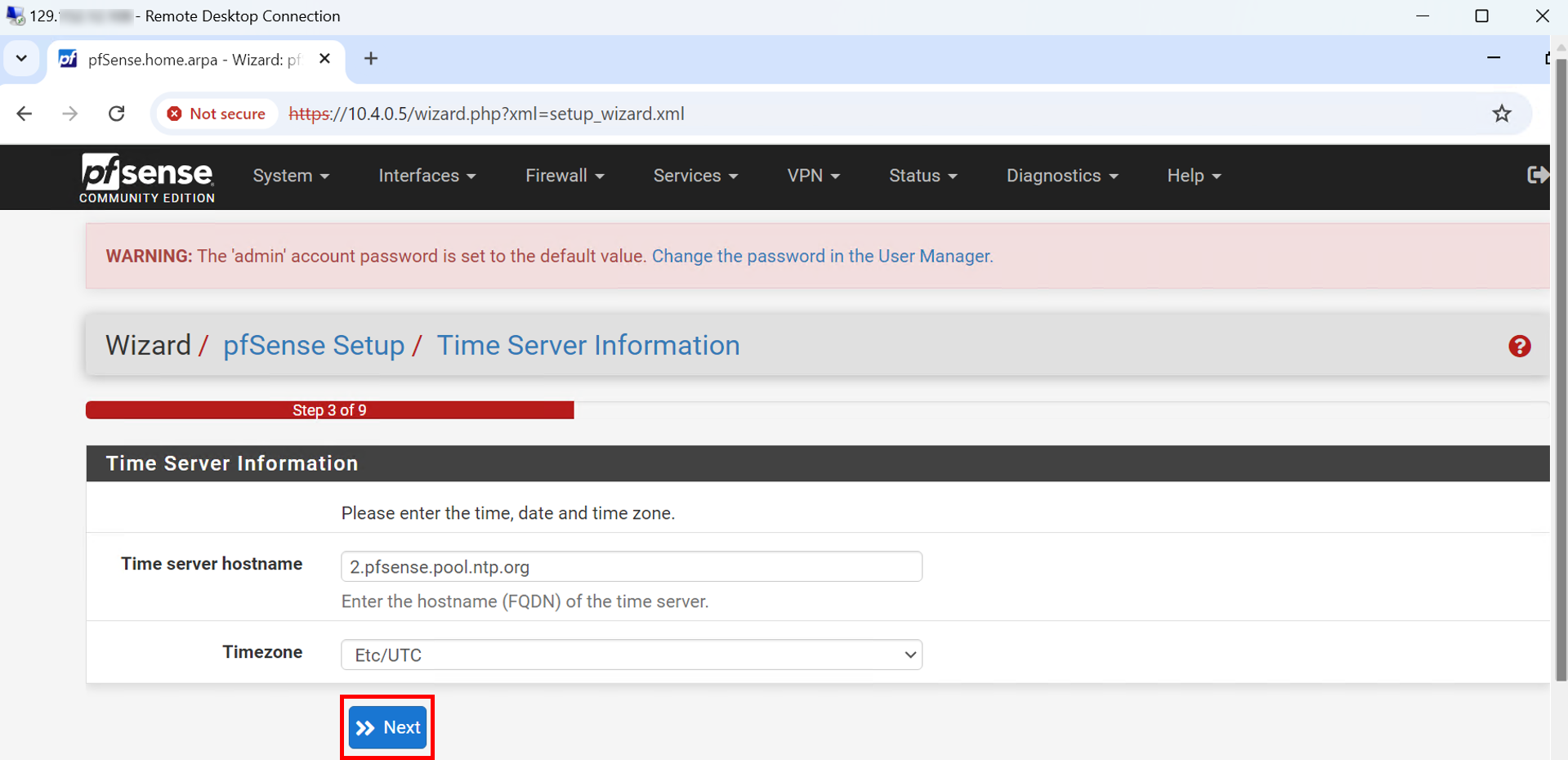Open the Help menu
The width and height of the screenshot is (1568, 760).
(x=1194, y=176)
